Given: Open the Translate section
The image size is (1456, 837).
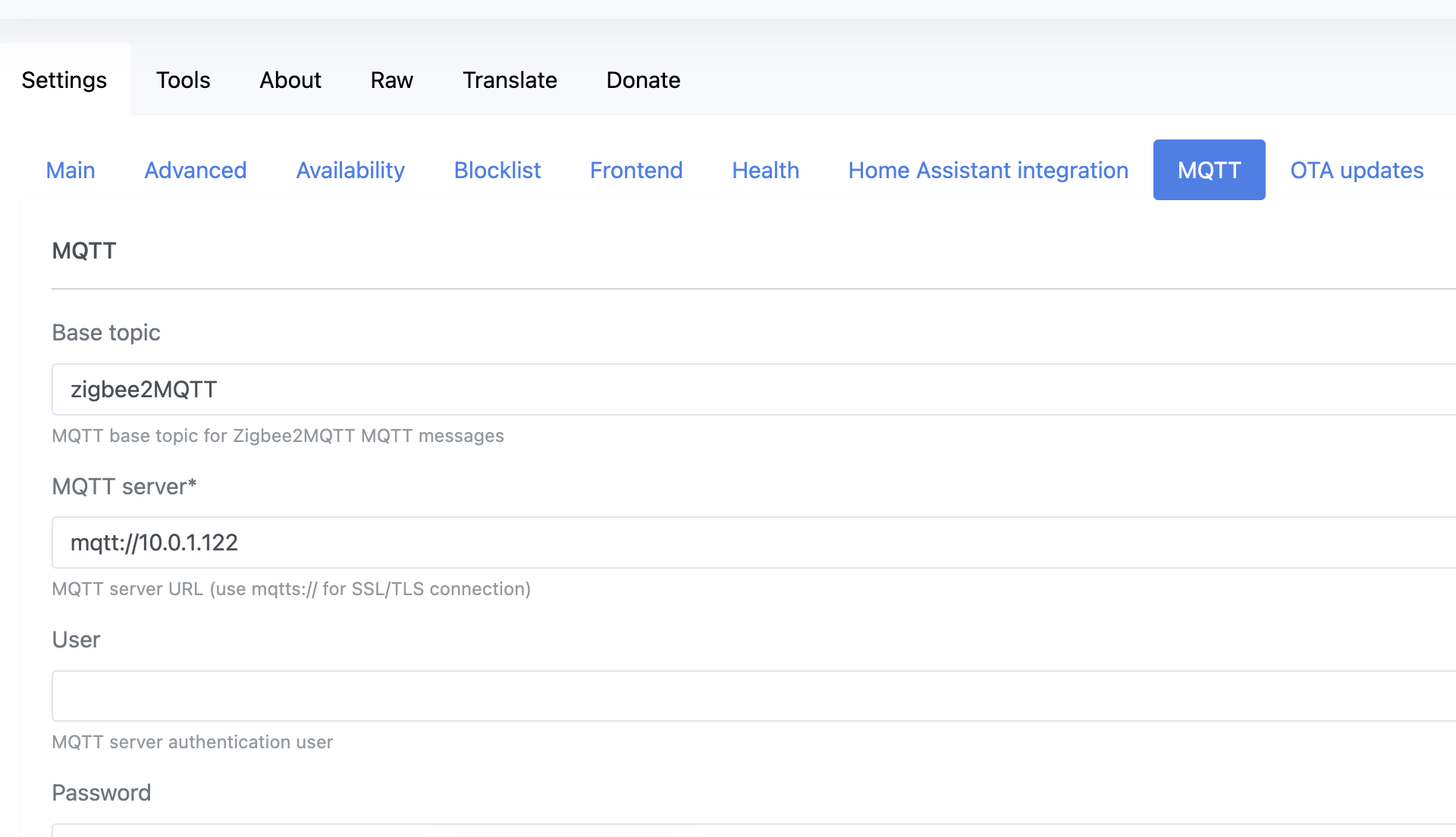Looking at the screenshot, I should [x=510, y=80].
